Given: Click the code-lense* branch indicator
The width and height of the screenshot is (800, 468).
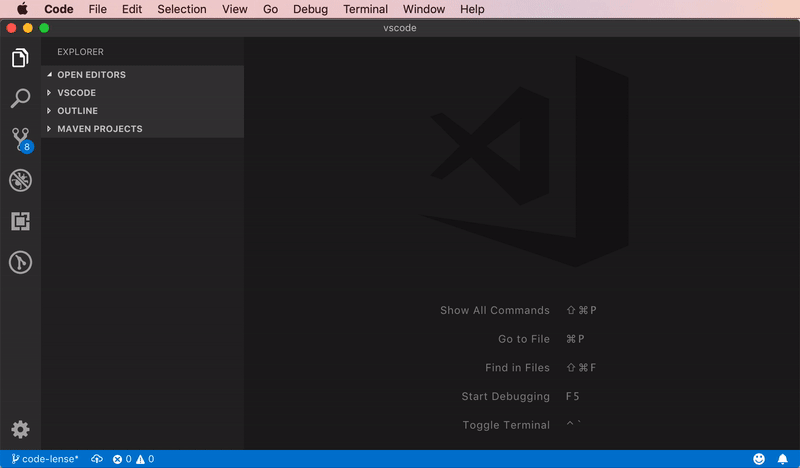Looking at the screenshot, I should pos(45,459).
